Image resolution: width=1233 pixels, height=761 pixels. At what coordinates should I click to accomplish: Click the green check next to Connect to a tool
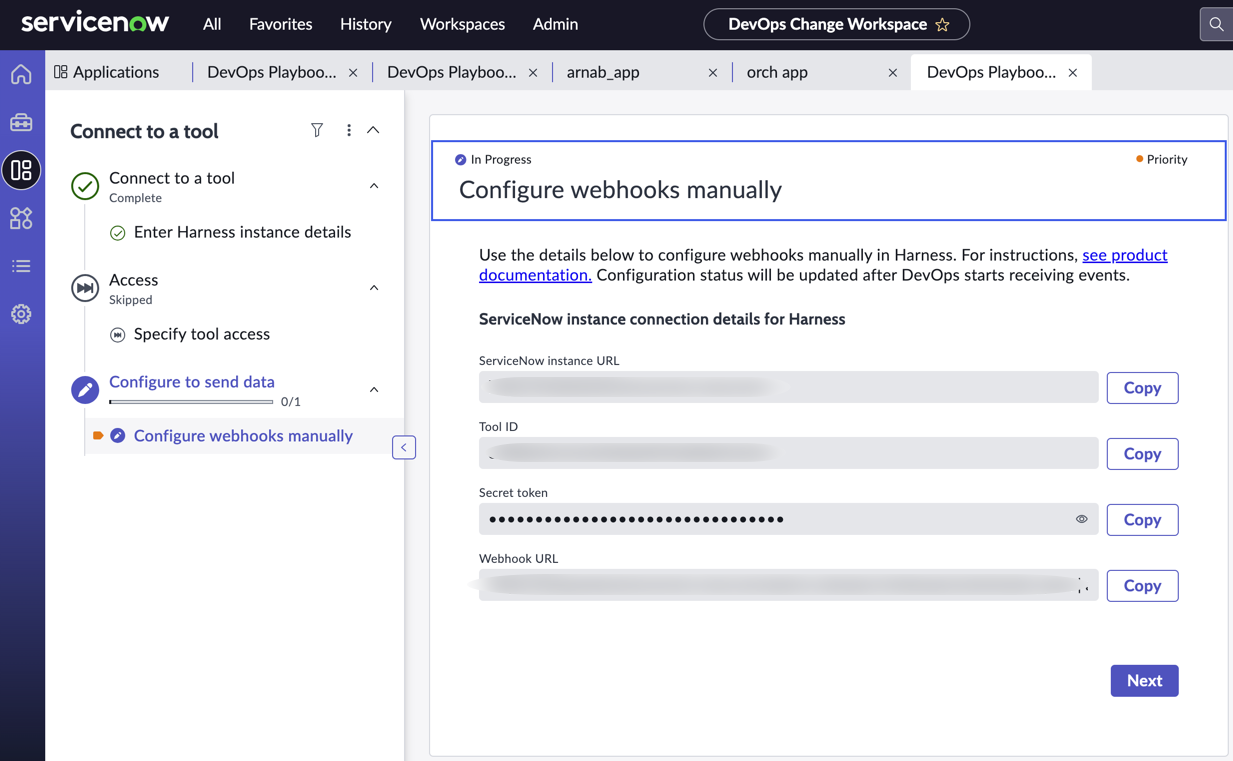click(x=85, y=186)
